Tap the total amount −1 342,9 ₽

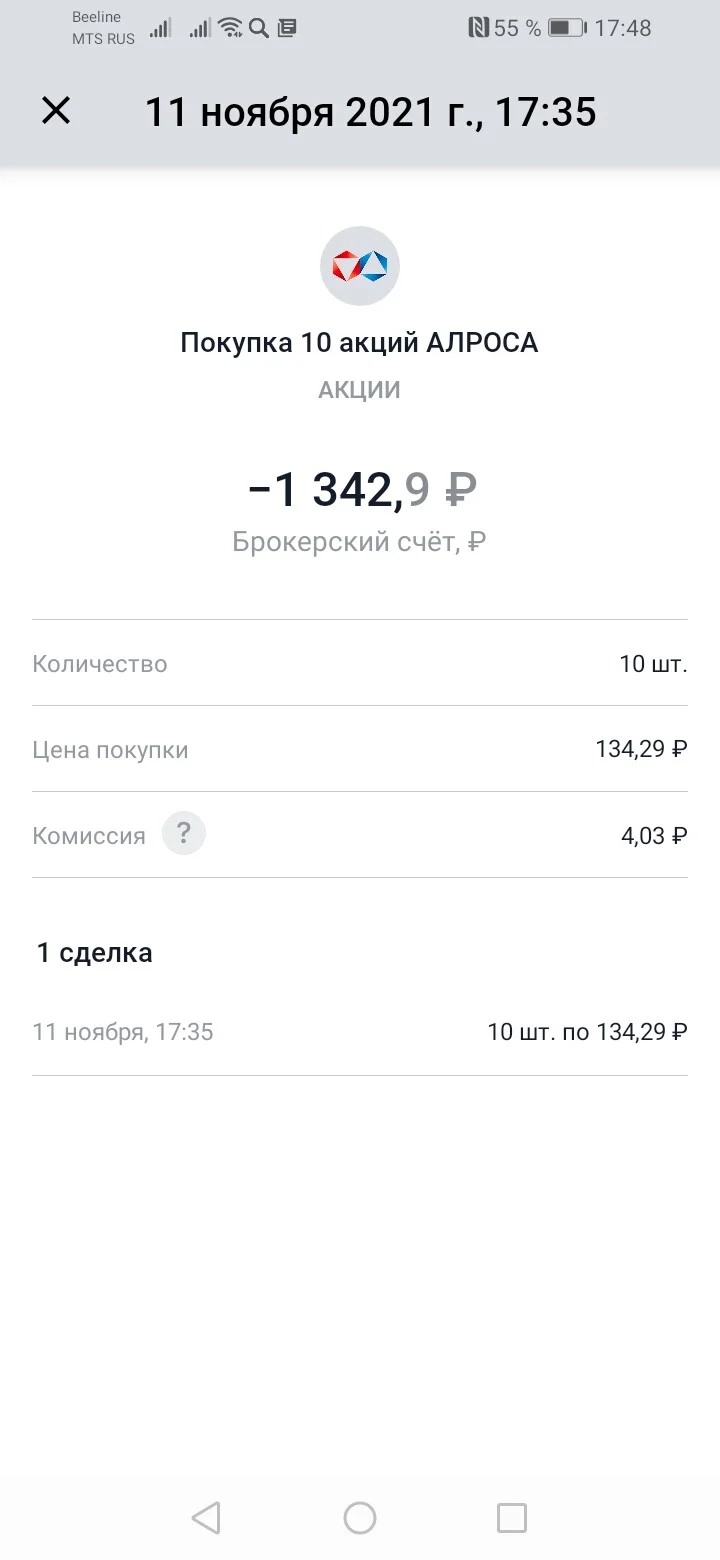coord(362,490)
